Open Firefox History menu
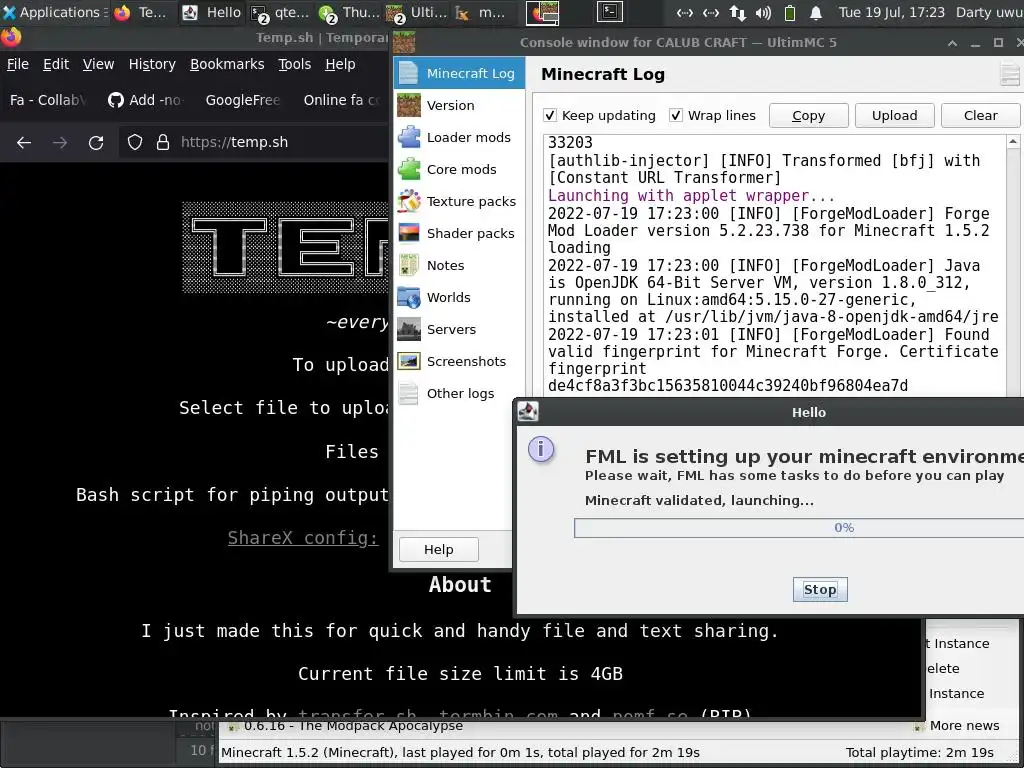This screenshot has height=768, width=1024. [x=152, y=64]
